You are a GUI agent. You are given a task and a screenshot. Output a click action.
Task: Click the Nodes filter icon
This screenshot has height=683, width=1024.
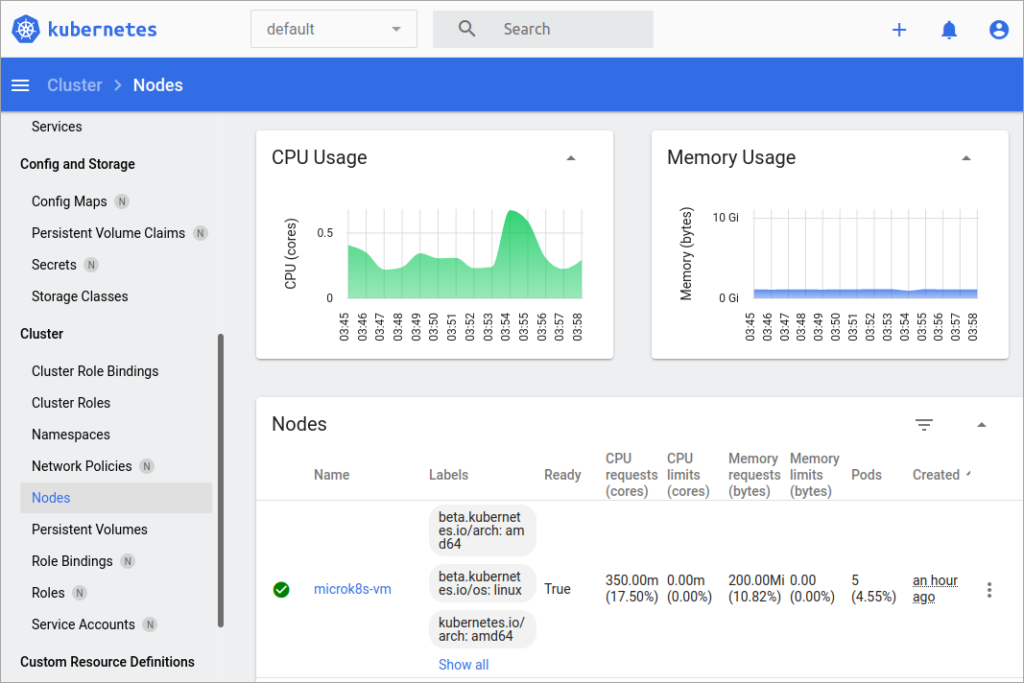tap(924, 425)
